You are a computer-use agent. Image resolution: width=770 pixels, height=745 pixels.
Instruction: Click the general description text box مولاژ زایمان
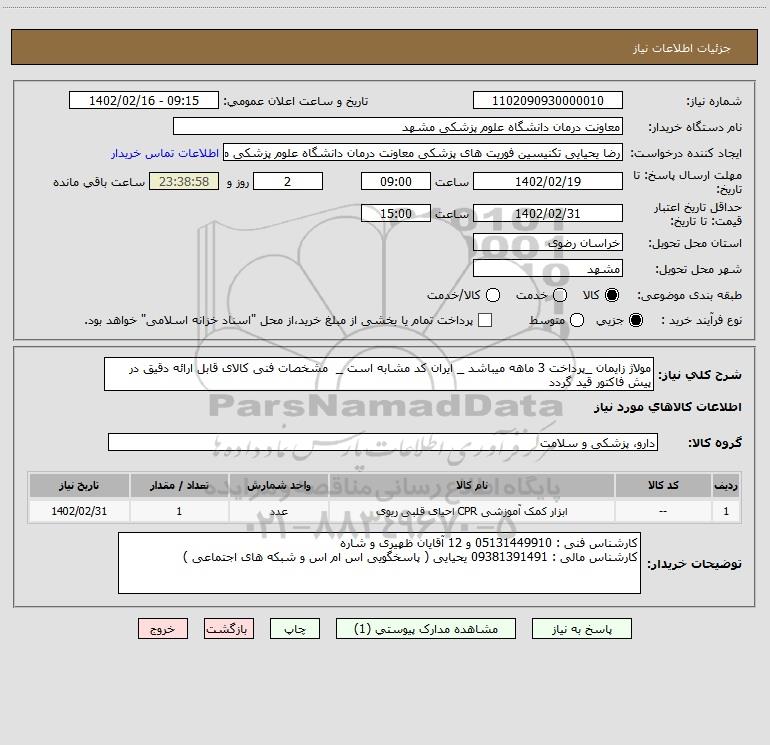tap(379, 374)
